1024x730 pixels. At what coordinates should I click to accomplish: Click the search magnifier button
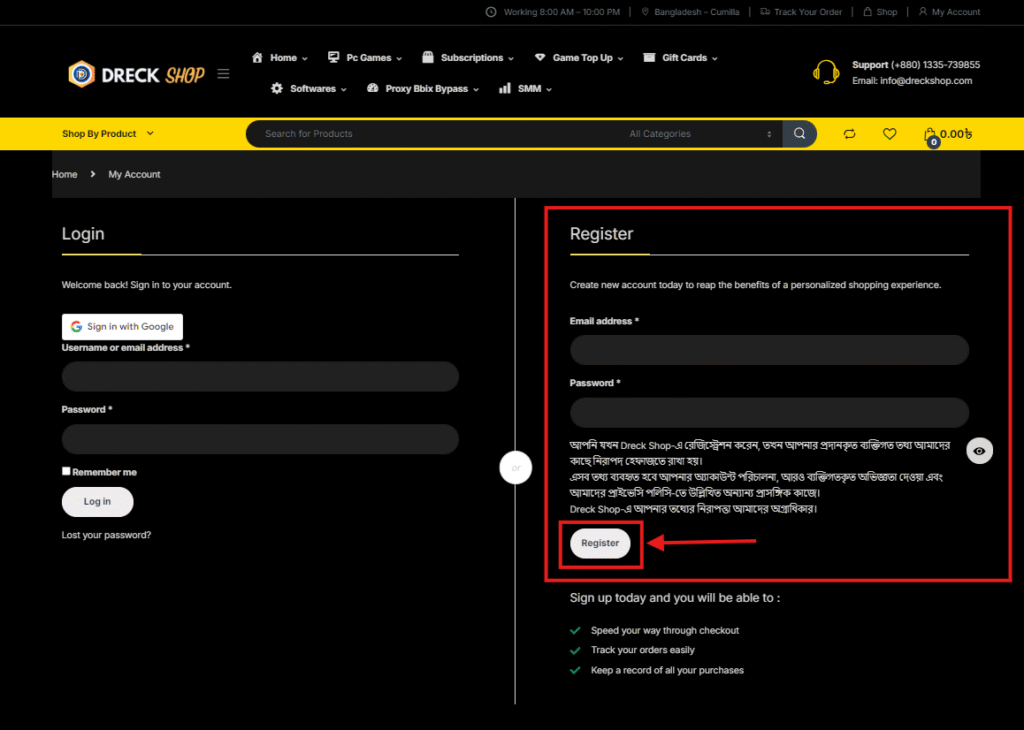[799, 134]
